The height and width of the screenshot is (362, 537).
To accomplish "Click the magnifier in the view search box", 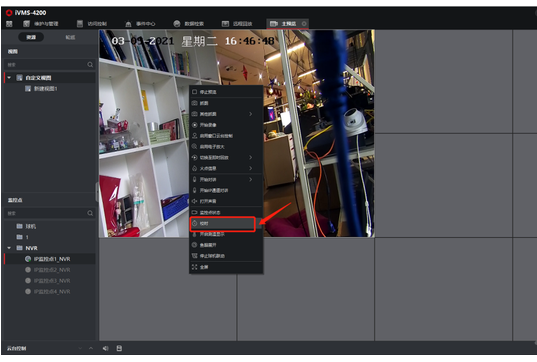I will [x=90, y=64].
